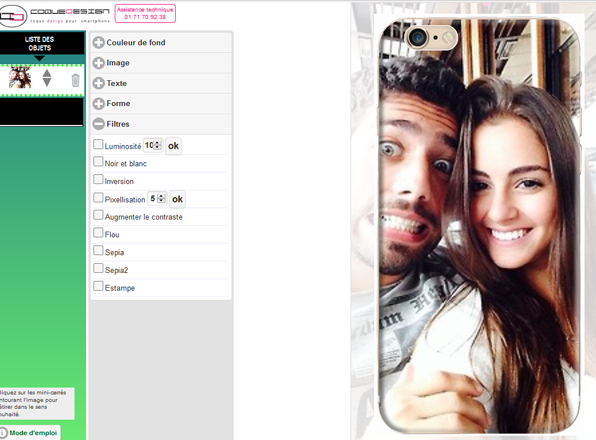Click the minus icon beside Filtres
The width and height of the screenshot is (596, 440).
click(x=98, y=124)
